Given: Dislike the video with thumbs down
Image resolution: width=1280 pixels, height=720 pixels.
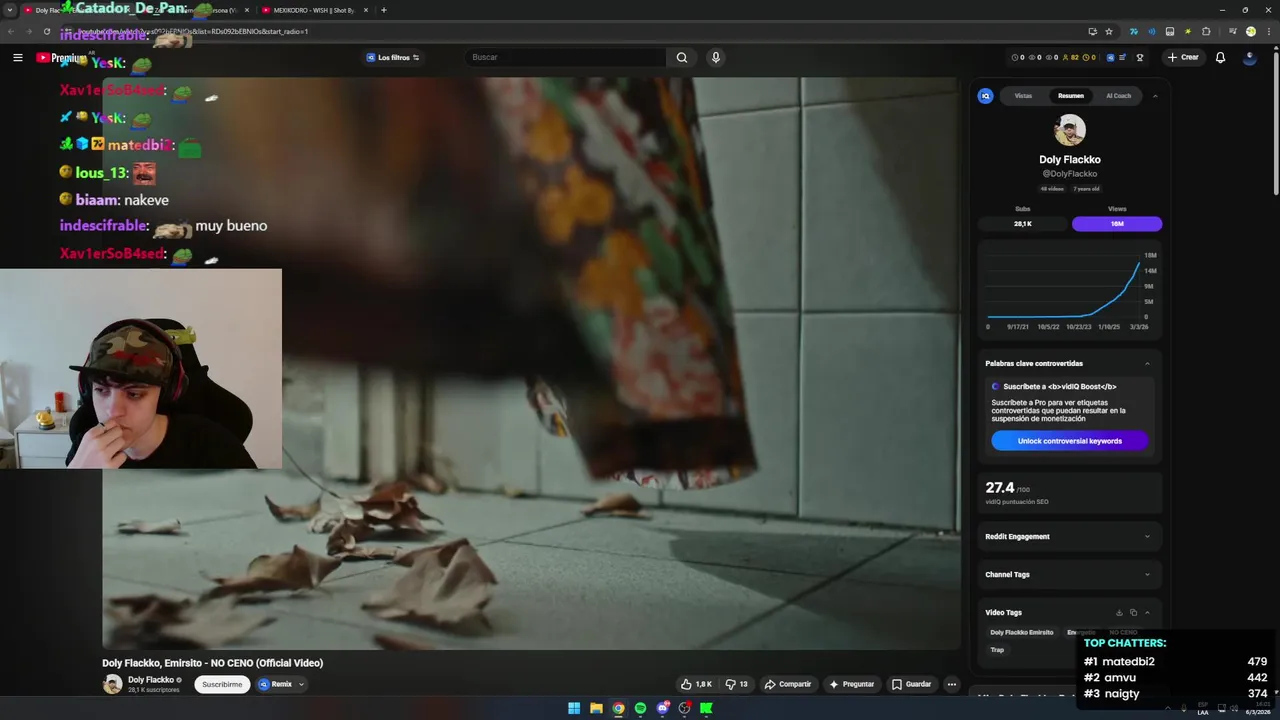Looking at the screenshot, I should pos(737,684).
